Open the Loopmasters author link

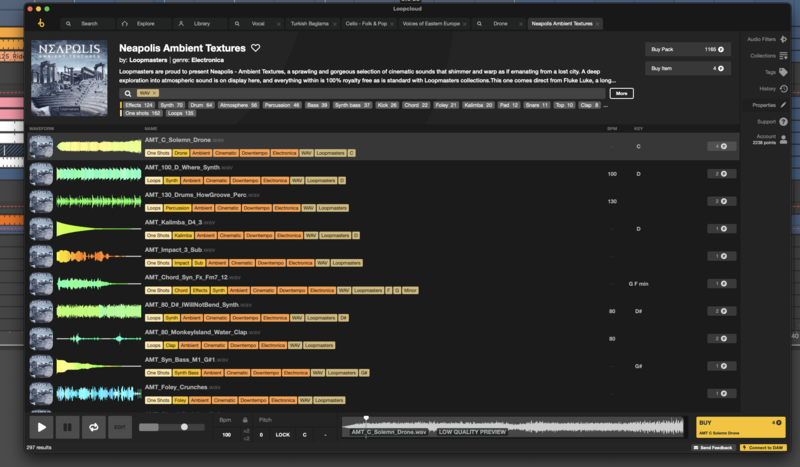click(148, 60)
